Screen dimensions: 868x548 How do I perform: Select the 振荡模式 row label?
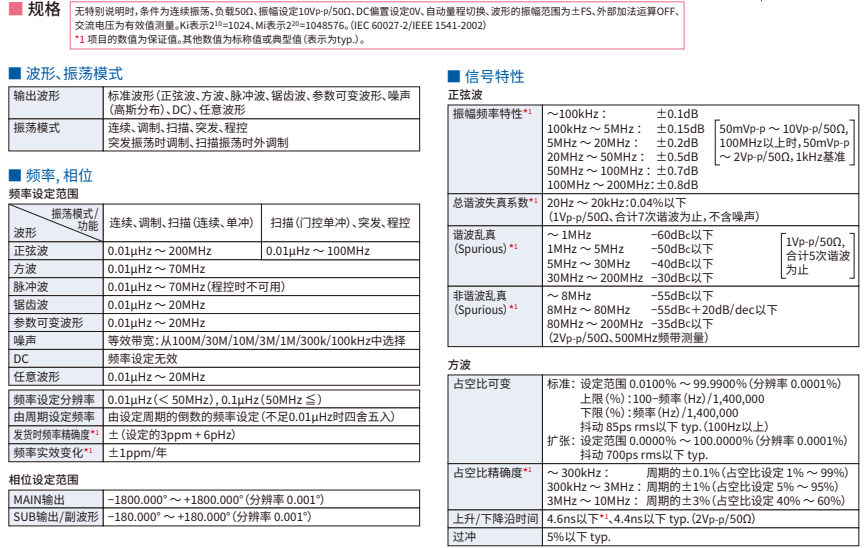coord(36,129)
